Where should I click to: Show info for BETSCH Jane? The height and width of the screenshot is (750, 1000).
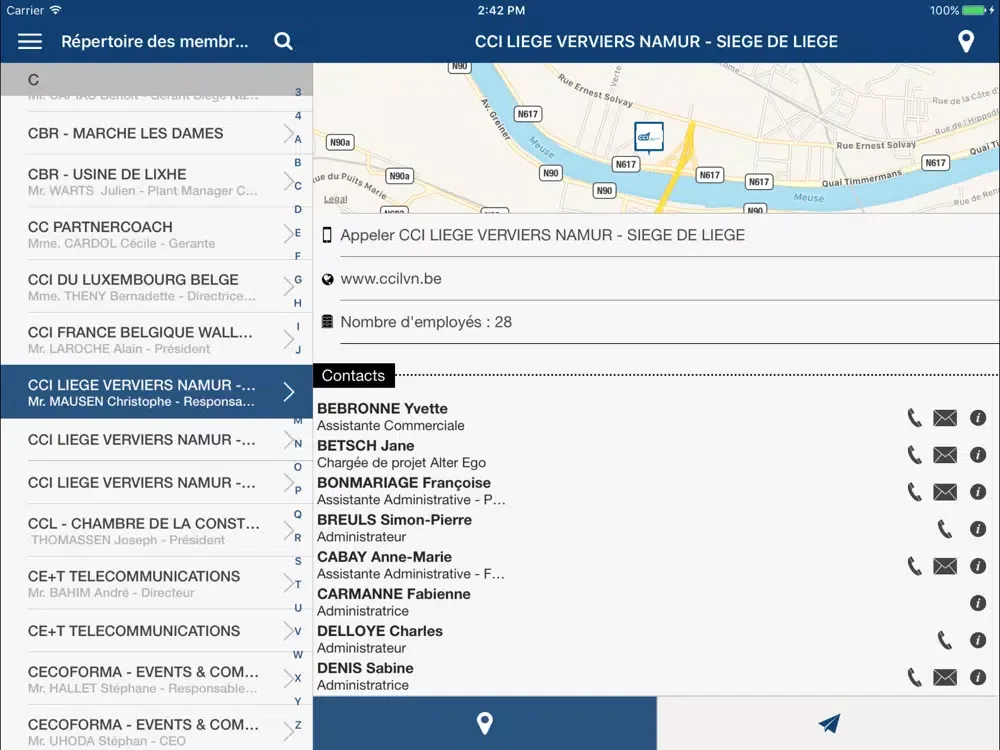[x=978, y=455]
